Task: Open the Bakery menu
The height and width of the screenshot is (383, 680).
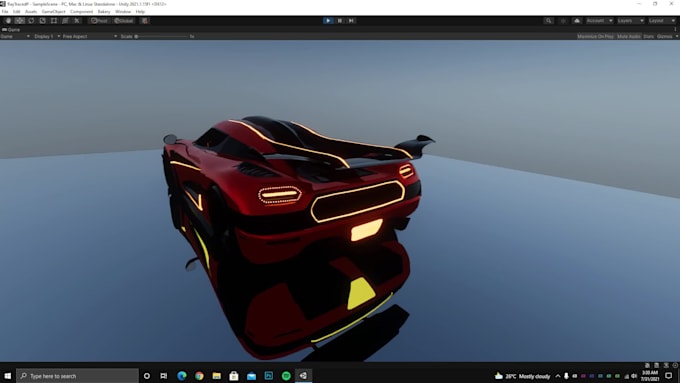Action: point(104,11)
